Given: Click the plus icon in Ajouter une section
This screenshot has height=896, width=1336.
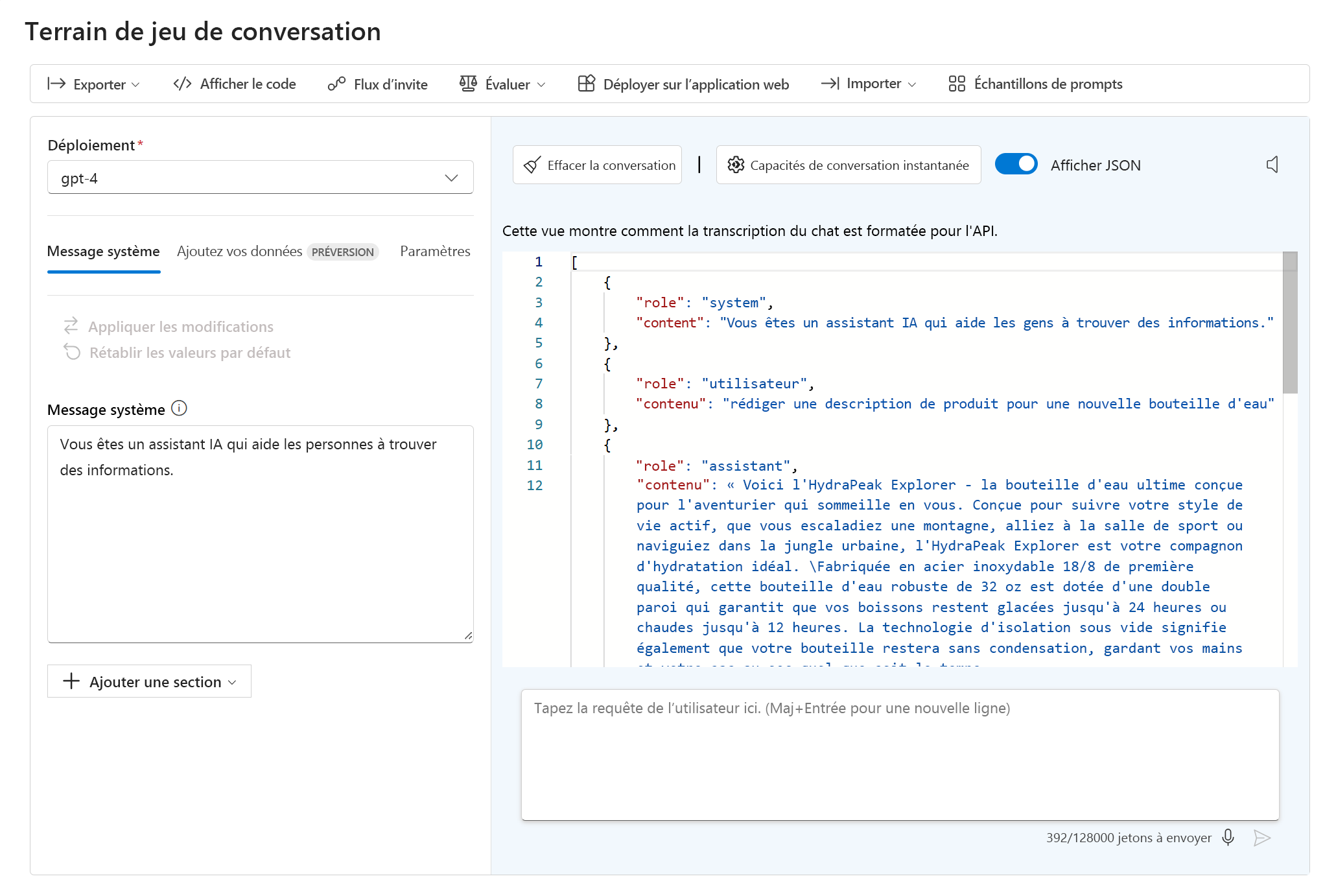Looking at the screenshot, I should [x=71, y=681].
